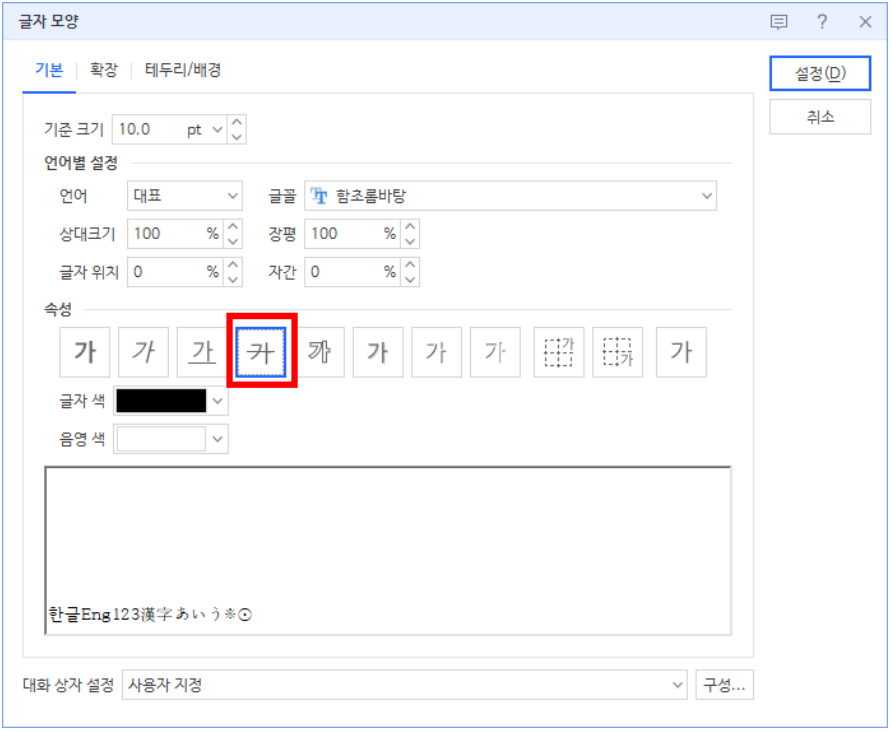Close the 글자 모양 dialog
Image resolution: width=892 pixels, height=732 pixels.
865,22
